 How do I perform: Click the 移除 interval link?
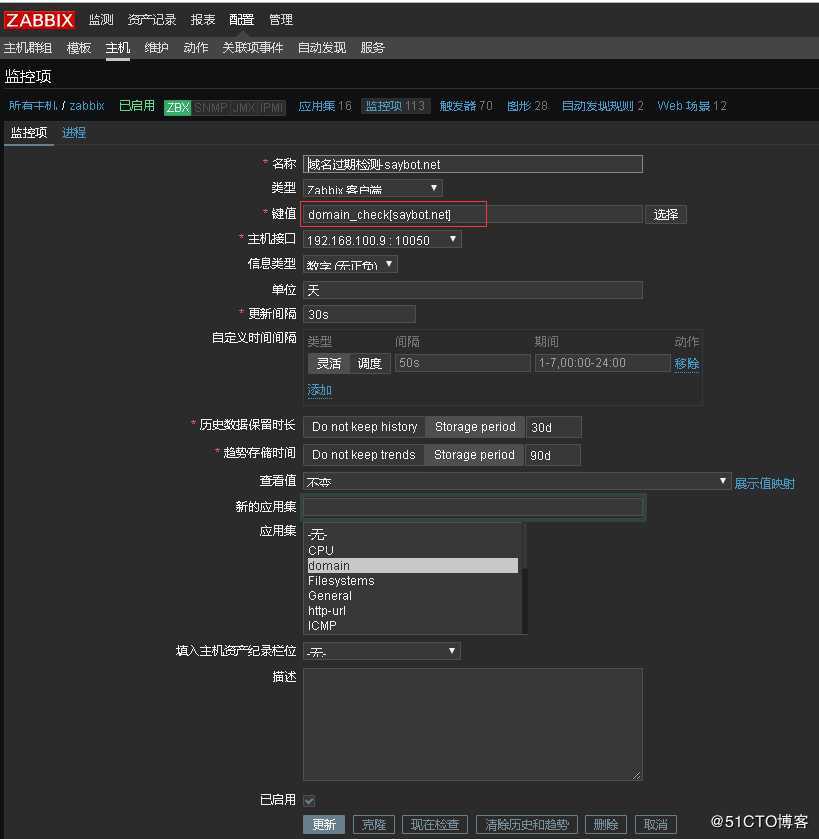(x=686, y=364)
